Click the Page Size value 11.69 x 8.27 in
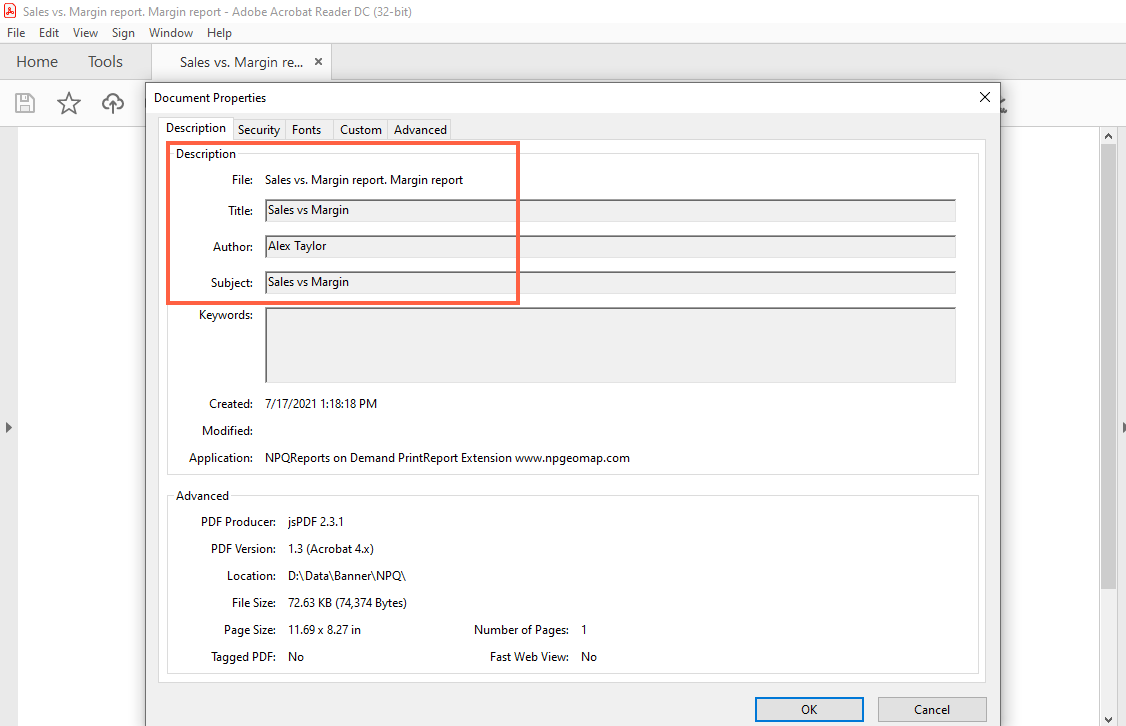1126x726 pixels. 325,630
